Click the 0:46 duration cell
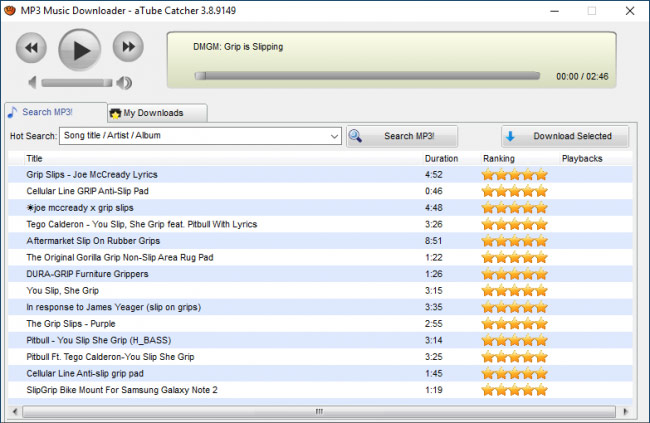Image resolution: width=650 pixels, height=423 pixels. (434, 191)
